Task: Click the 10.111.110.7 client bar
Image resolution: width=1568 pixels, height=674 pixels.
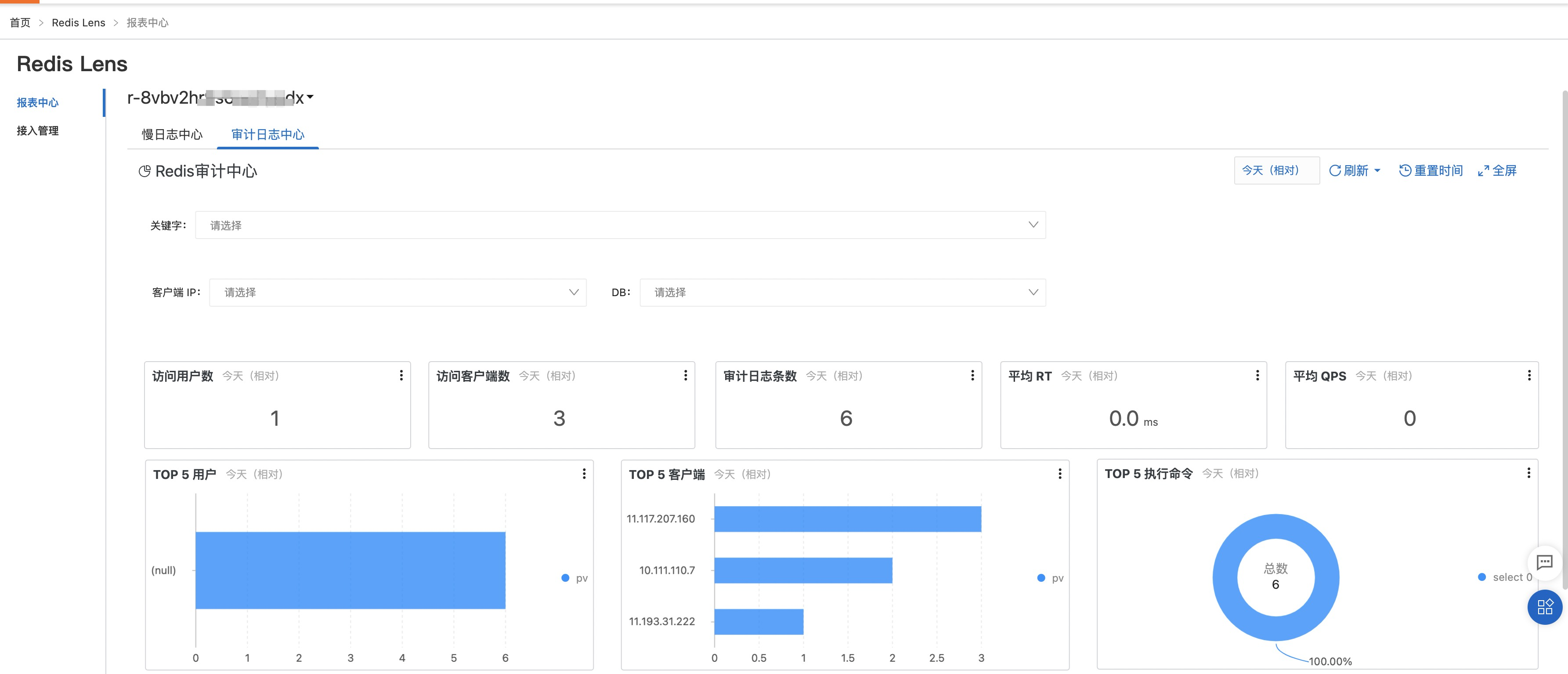Action: tap(803, 570)
